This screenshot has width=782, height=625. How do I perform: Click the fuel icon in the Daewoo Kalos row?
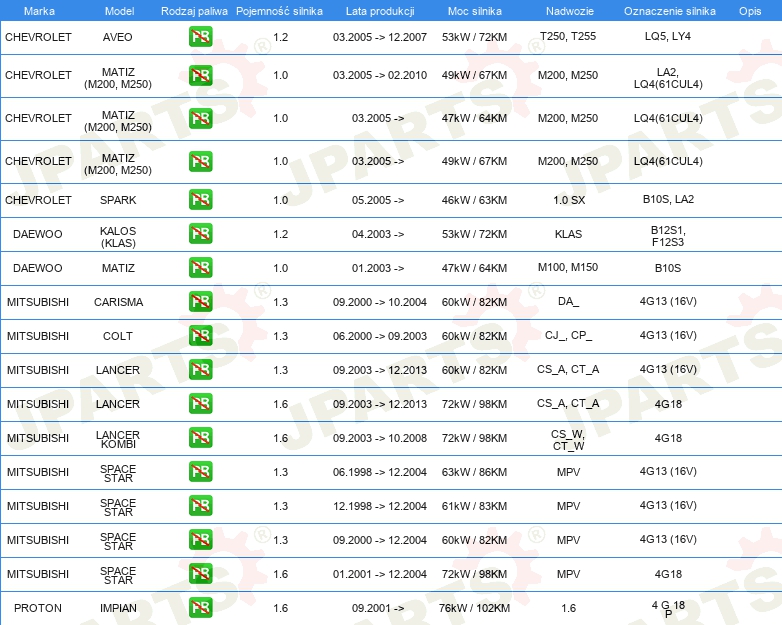(x=200, y=233)
